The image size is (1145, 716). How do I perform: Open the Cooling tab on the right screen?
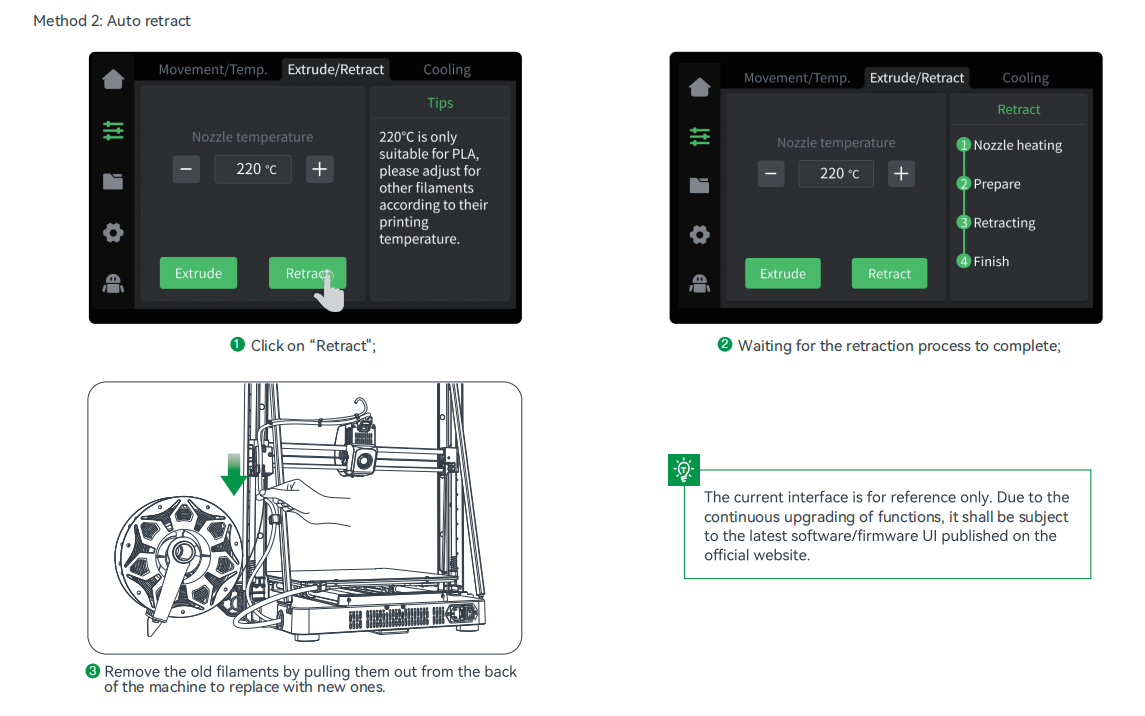1026,77
